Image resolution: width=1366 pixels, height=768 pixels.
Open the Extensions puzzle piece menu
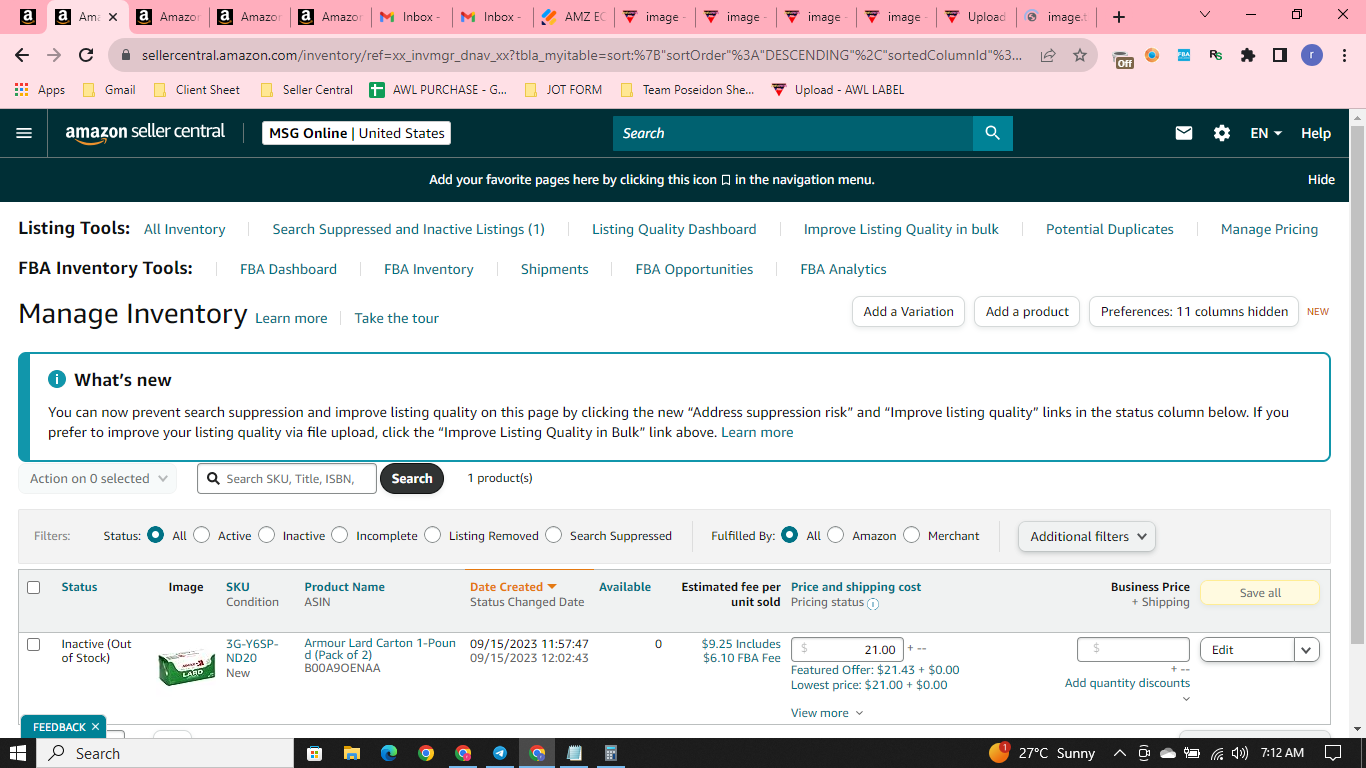pos(1248,55)
